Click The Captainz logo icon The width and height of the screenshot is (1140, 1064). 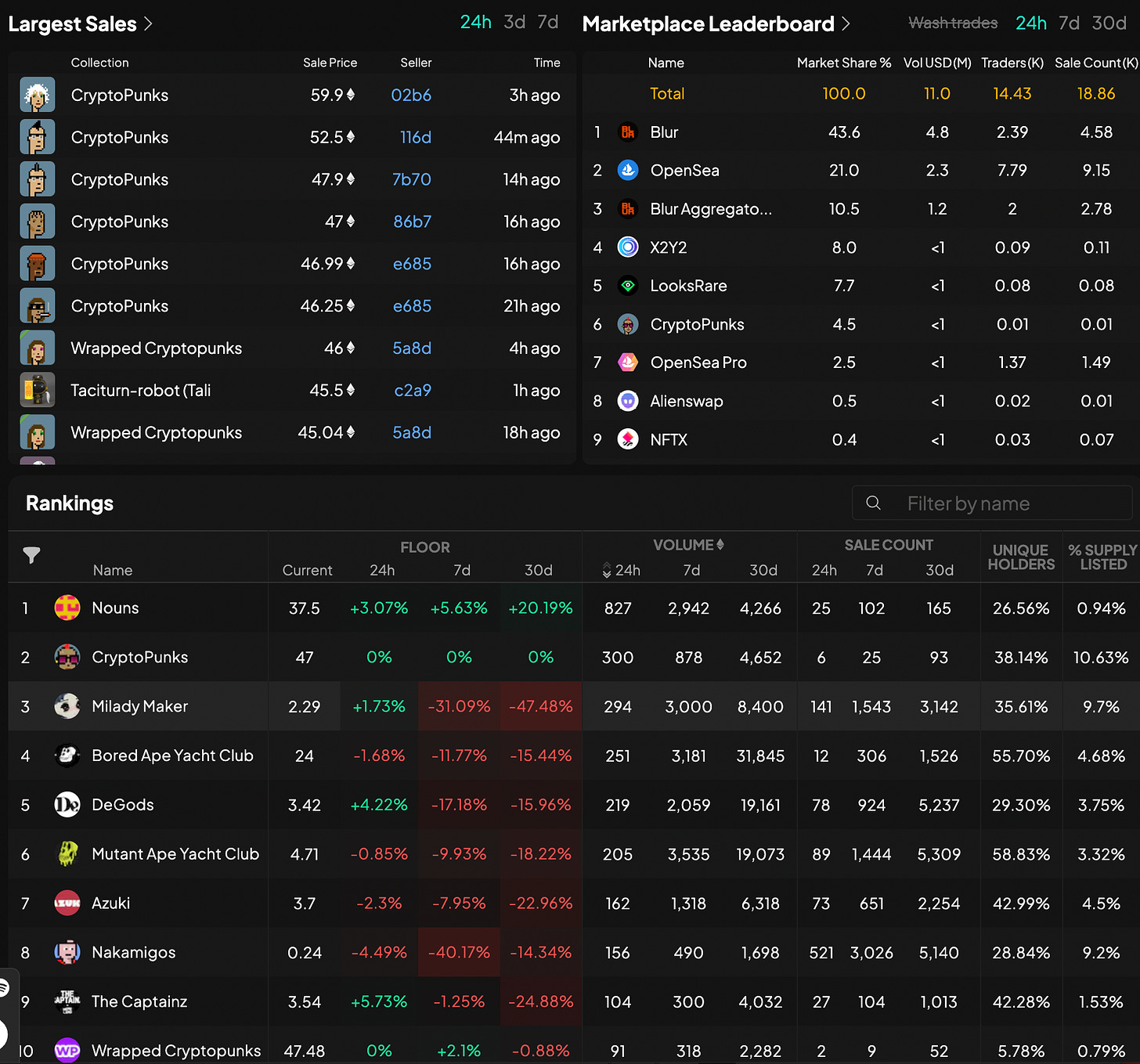[x=67, y=1002]
